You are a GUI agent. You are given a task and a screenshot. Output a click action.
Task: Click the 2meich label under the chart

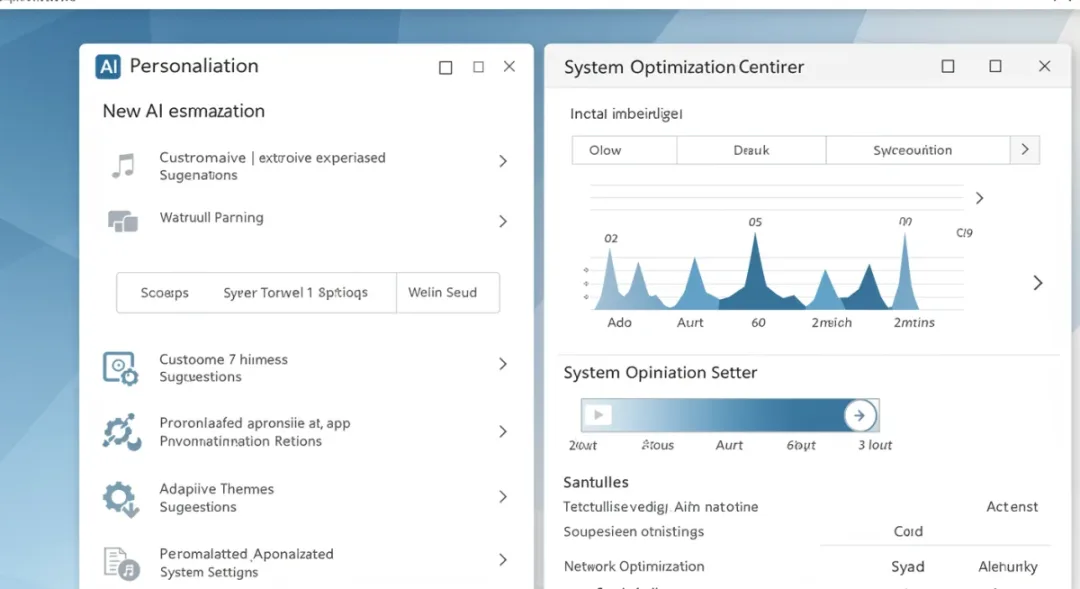[831, 322]
